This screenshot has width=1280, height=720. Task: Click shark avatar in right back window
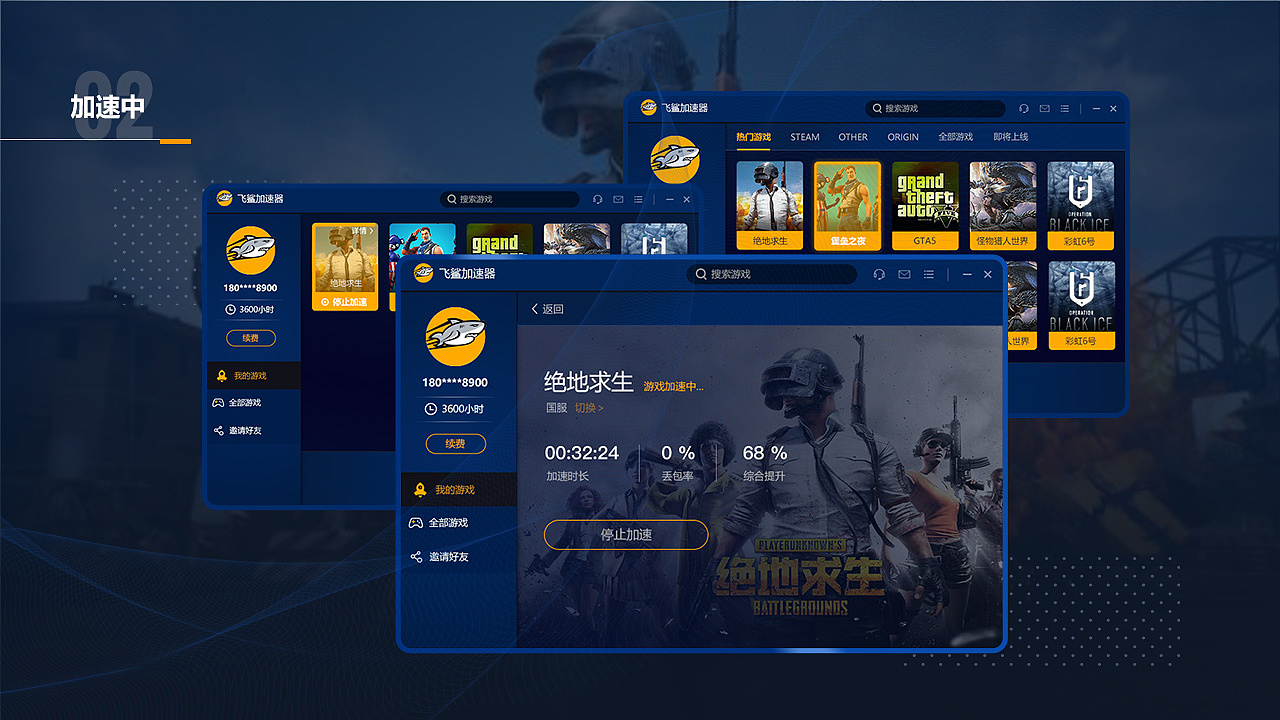(x=675, y=160)
